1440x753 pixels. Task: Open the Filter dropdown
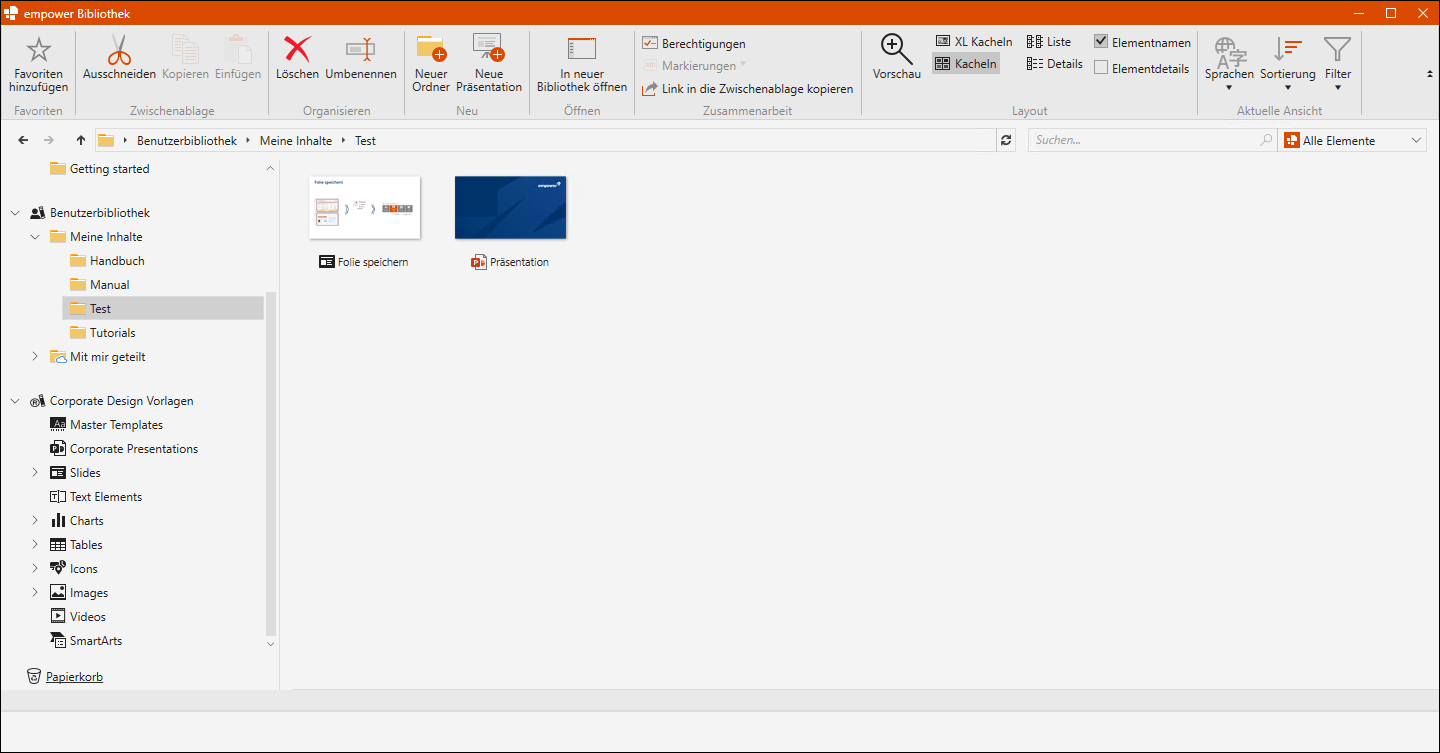pyautogui.click(x=1337, y=63)
